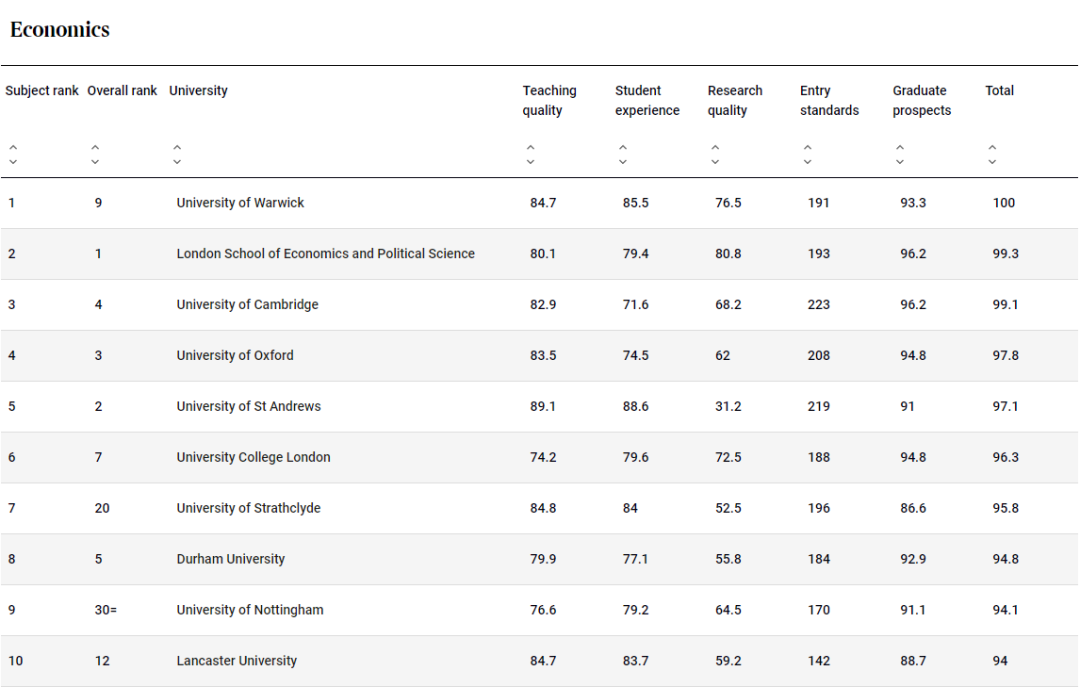Open London School of Economics and Political Science
This screenshot has width=1080, height=687.
325,254
